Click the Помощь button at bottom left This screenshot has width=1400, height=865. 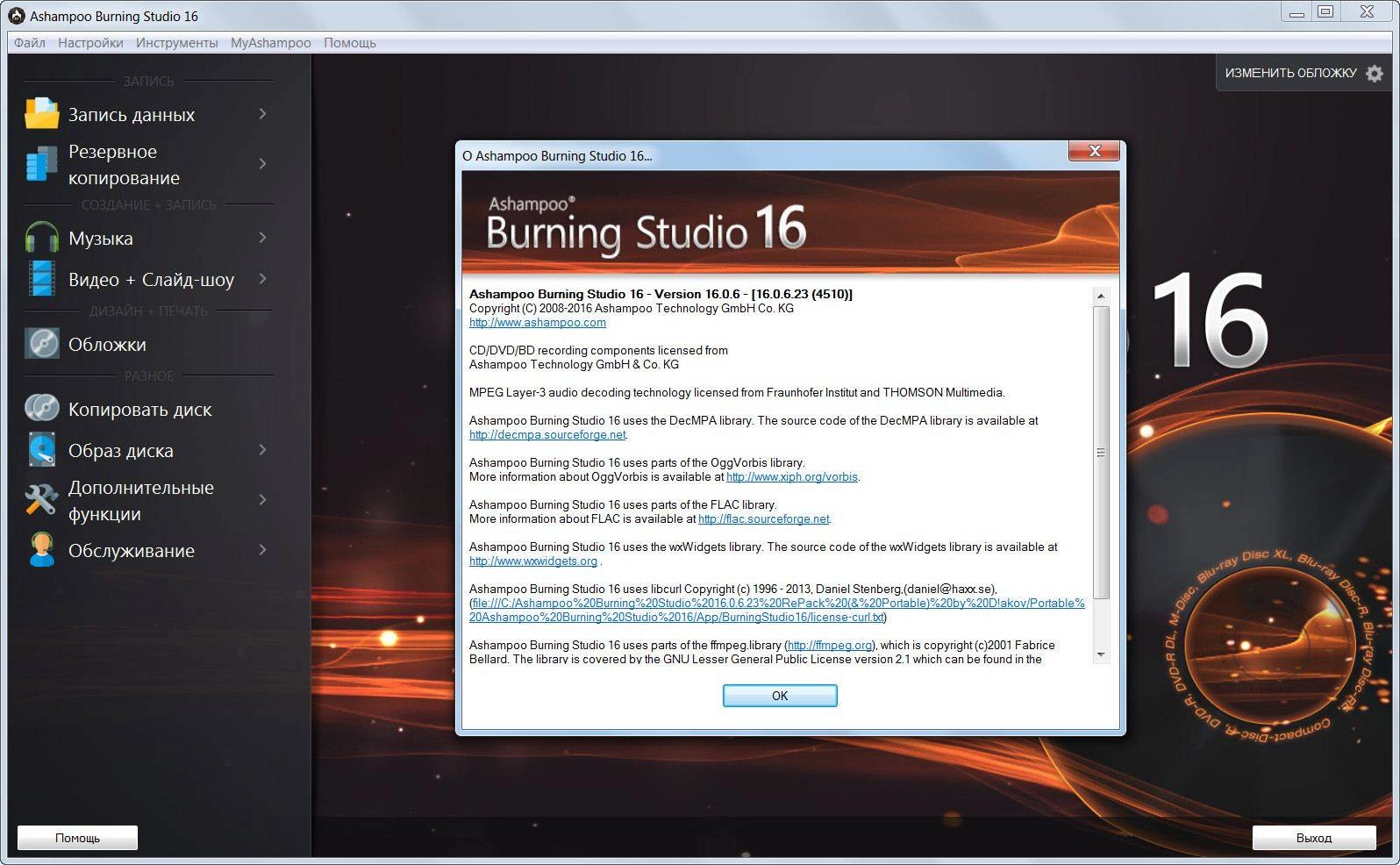[x=77, y=838]
